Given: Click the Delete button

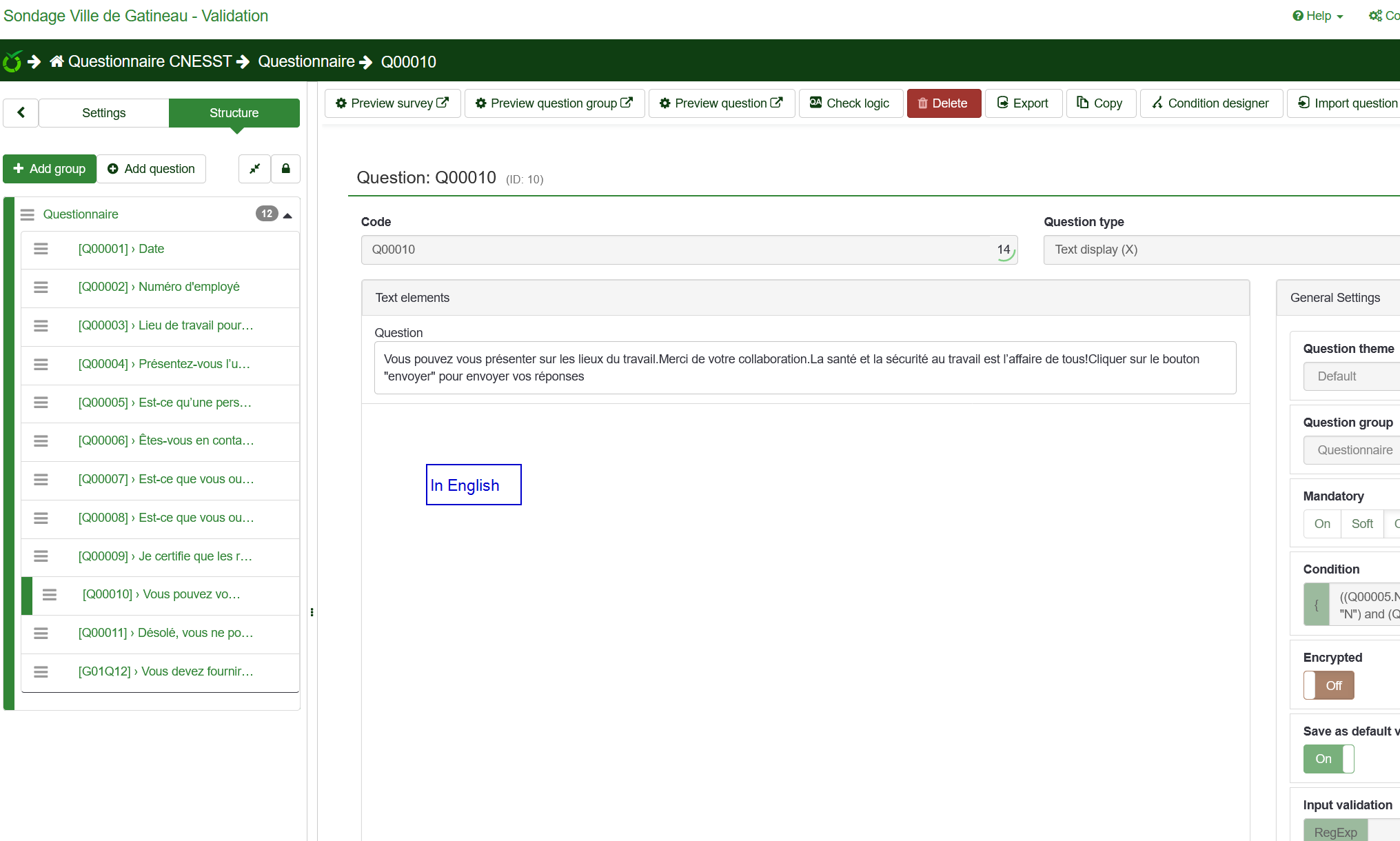Looking at the screenshot, I should [x=943, y=103].
